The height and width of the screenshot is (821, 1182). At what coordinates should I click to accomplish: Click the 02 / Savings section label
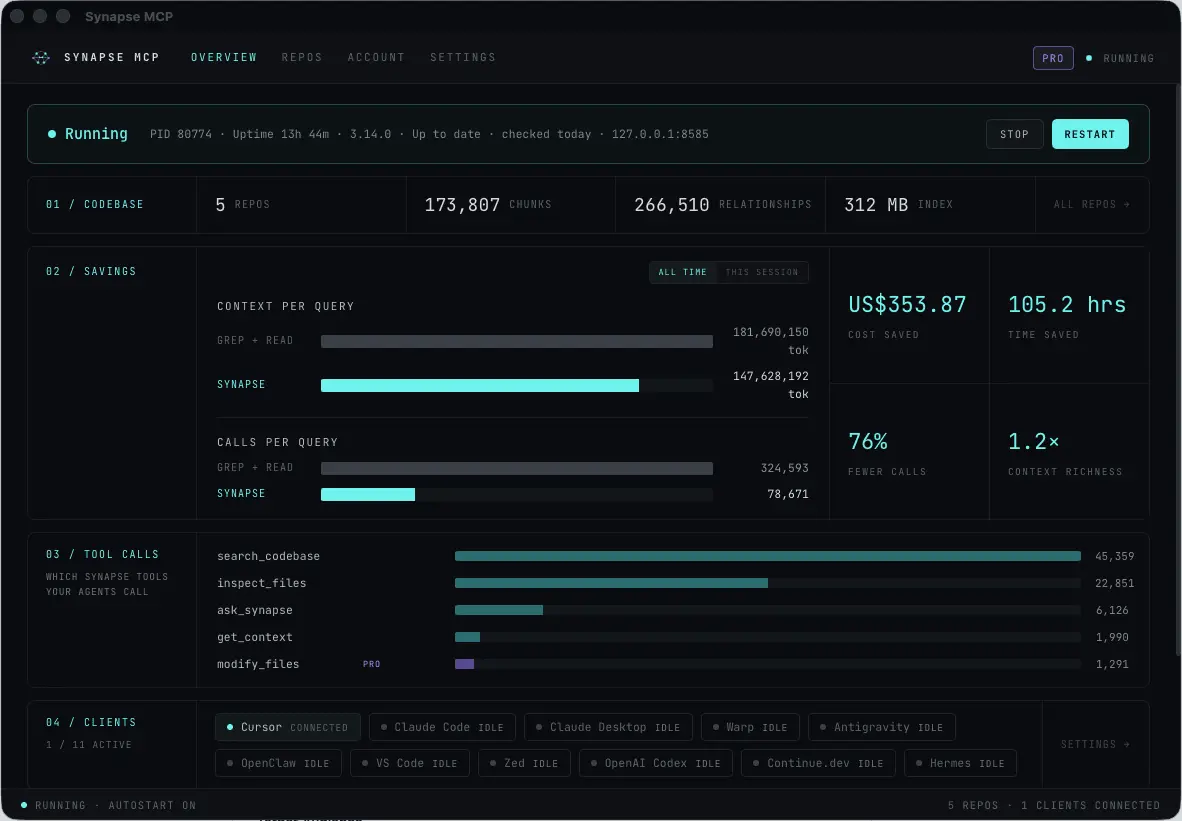91,271
